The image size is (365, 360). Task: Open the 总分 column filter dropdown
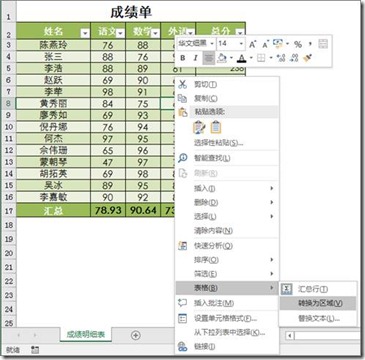tap(240, 33)
